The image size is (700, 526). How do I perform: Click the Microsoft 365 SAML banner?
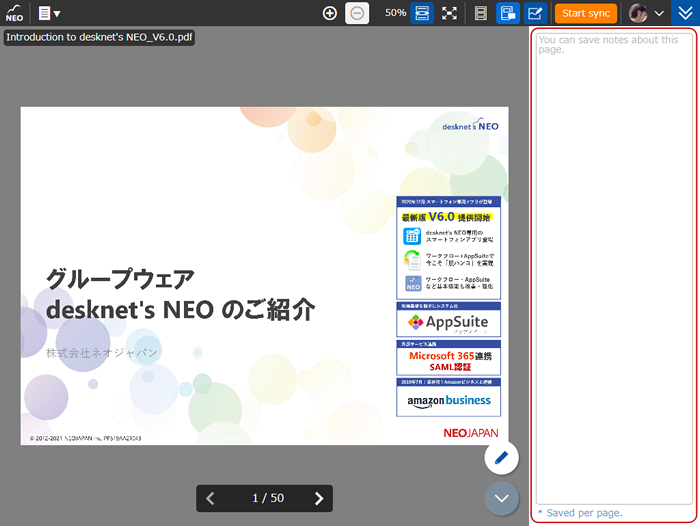[449, 358]
